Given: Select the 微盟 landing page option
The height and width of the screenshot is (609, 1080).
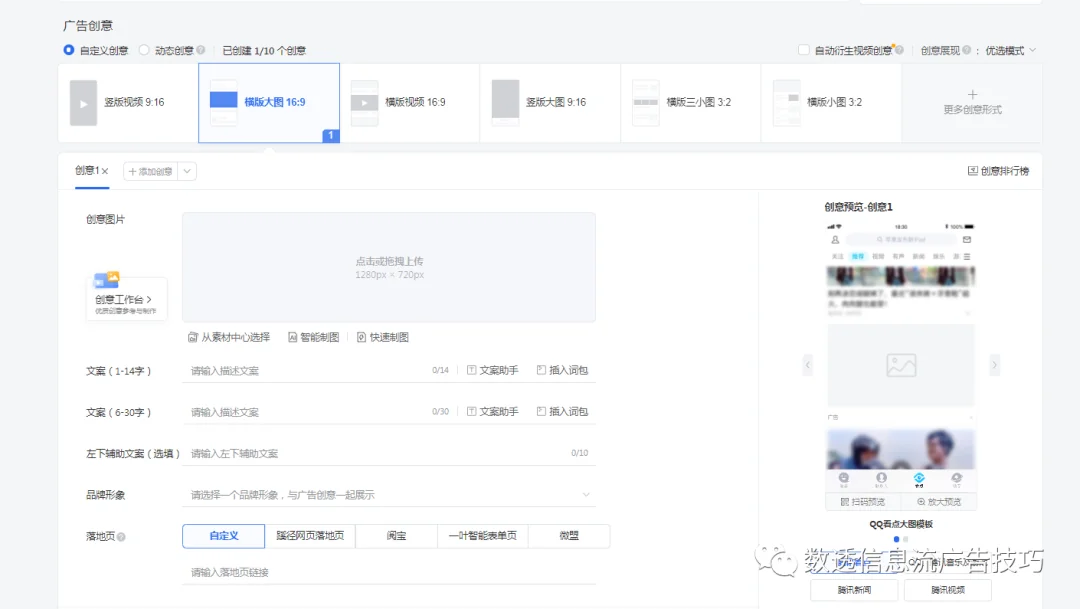Looking at the screenshot, I should tap(569, 536).
